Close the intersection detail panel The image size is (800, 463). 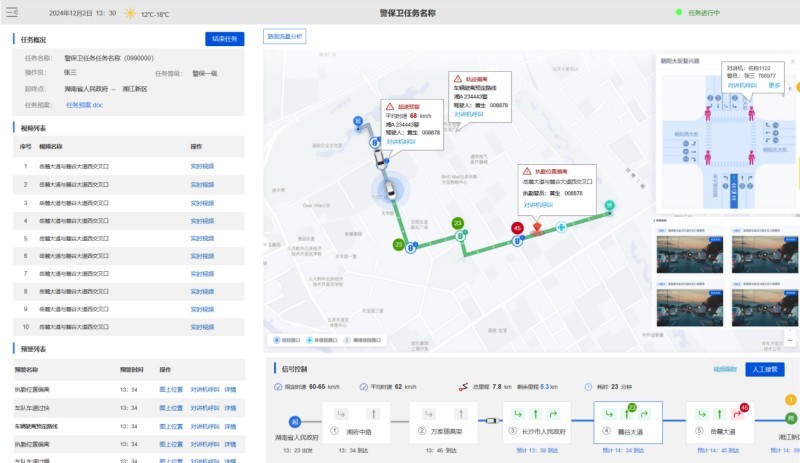pyautogui.click(x=791, y=61)
